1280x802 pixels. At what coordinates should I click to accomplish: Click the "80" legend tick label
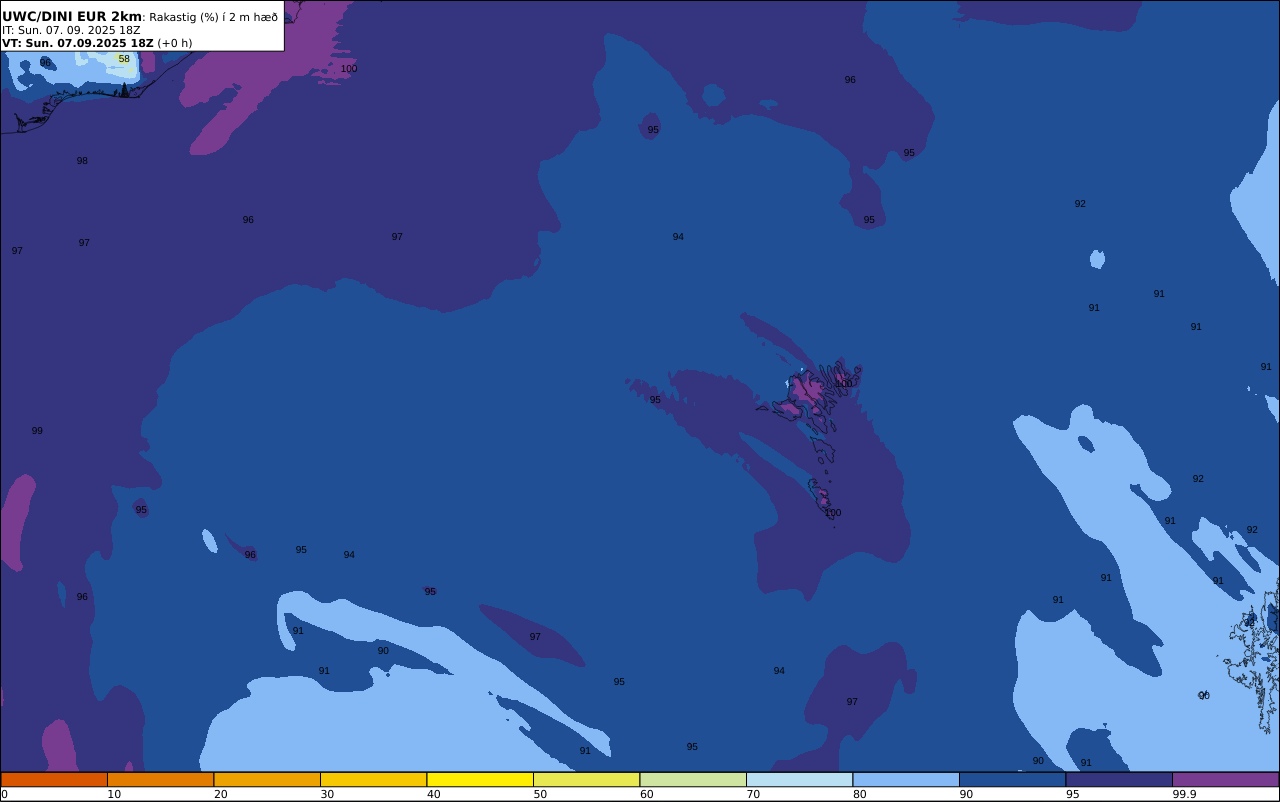[859, 794]
